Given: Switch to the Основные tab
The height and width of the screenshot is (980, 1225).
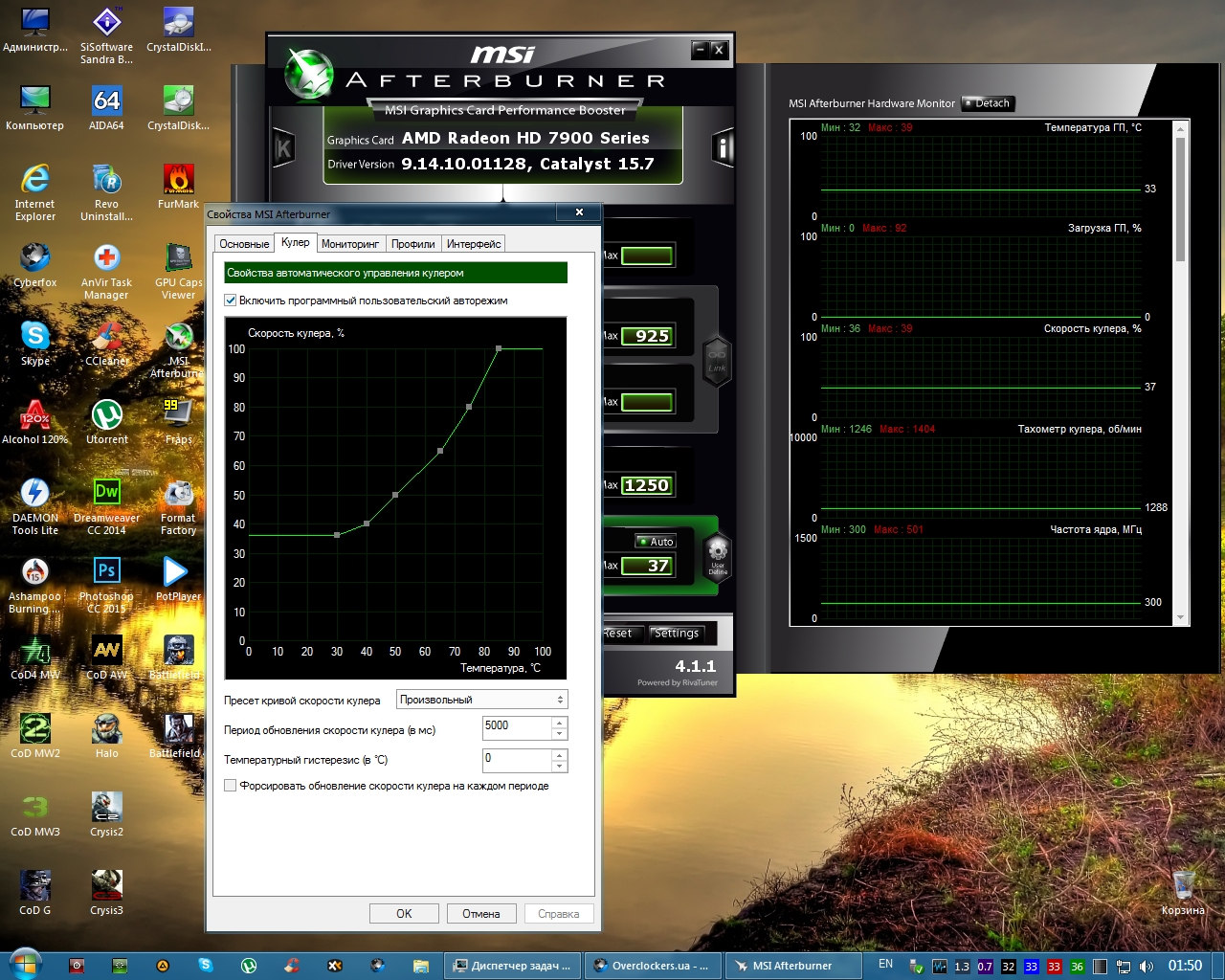Looking at the screenshot, I should (244, 244).
